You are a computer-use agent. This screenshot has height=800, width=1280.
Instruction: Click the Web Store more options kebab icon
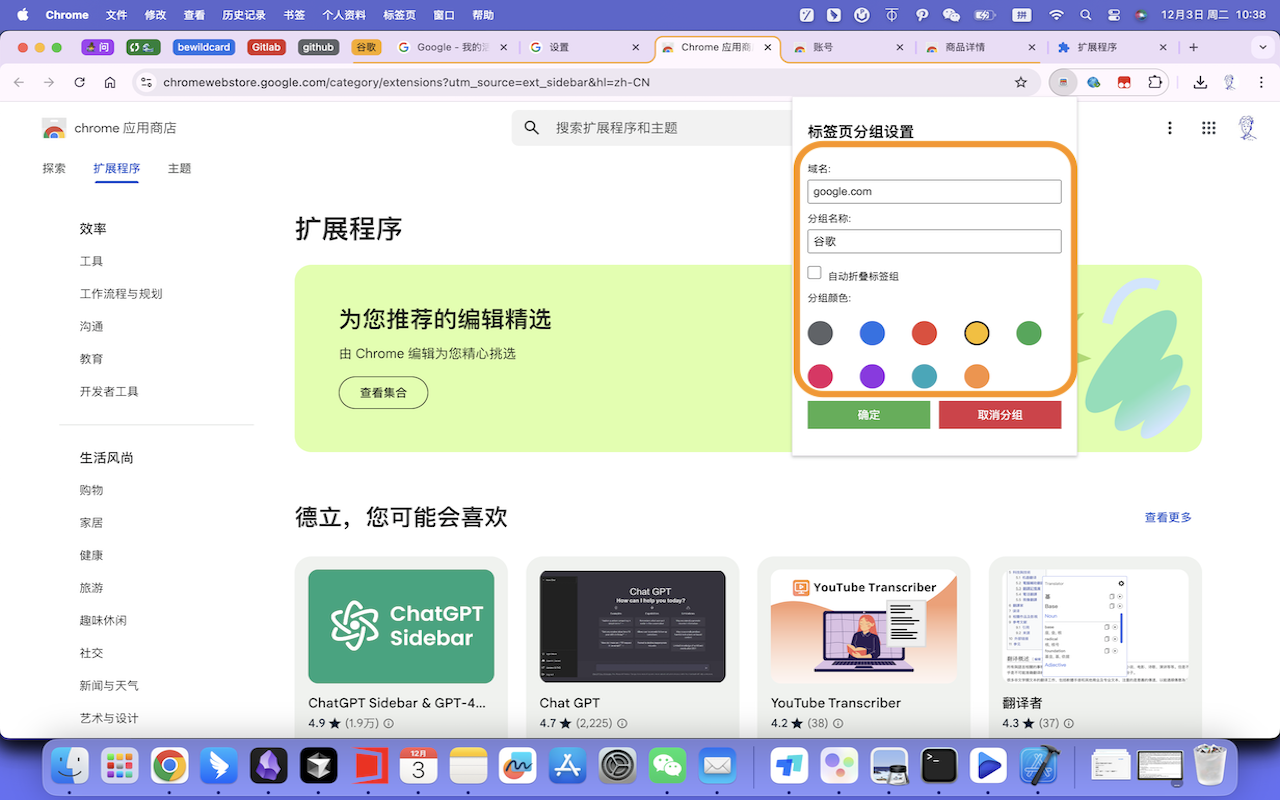click(1169, 128)
